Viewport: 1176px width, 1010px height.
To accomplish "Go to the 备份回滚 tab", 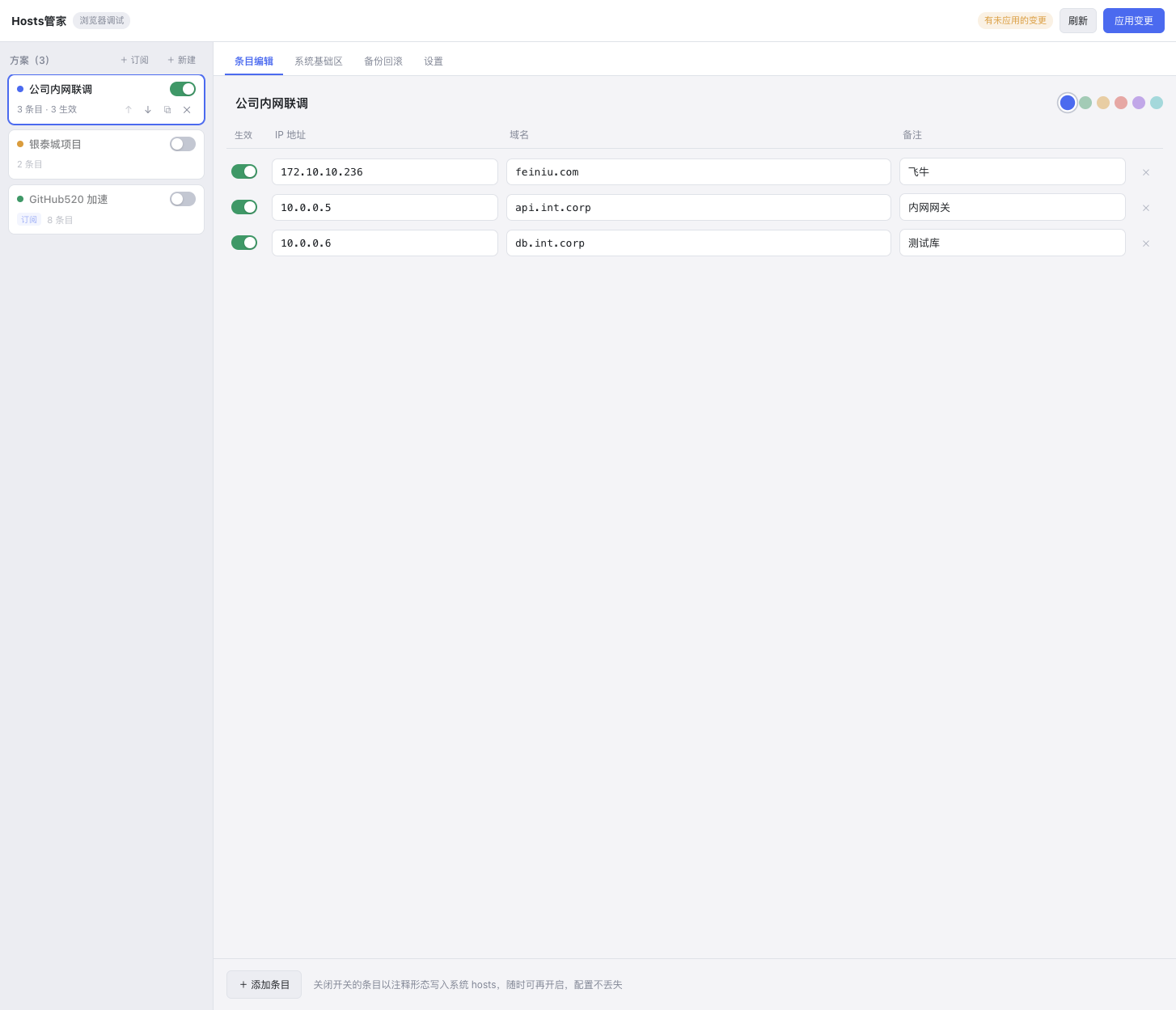I will coord(383,61).
